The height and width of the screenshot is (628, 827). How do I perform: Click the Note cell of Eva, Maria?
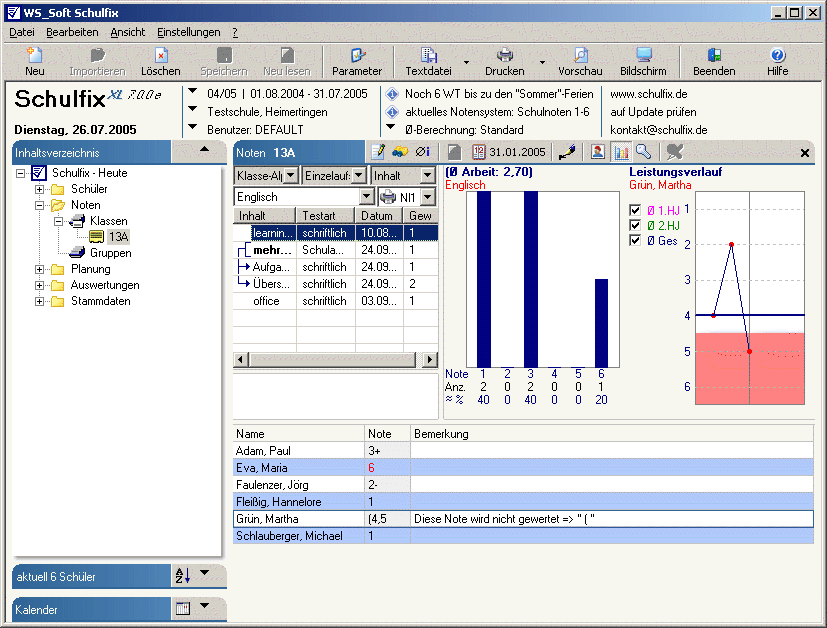[387, 468]
